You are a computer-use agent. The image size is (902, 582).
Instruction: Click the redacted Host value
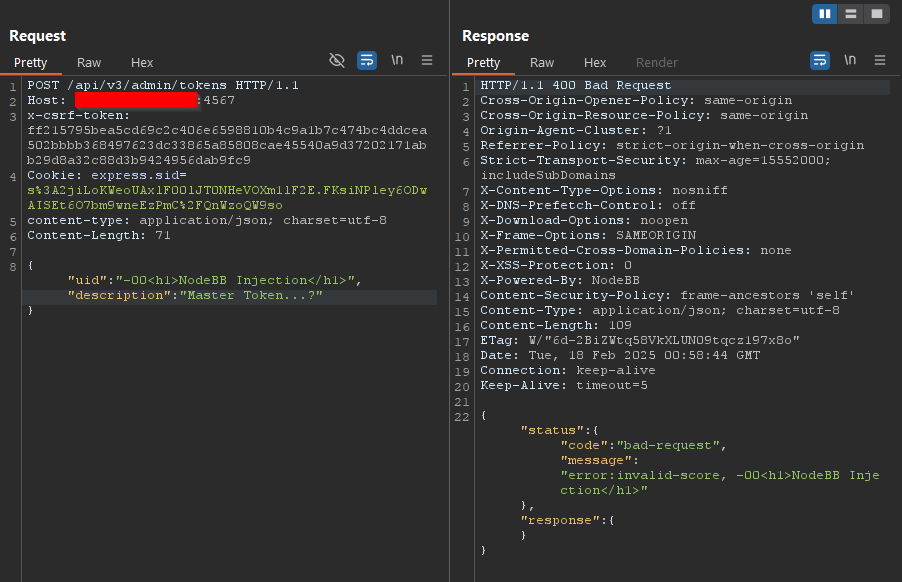[x=137, y=99]
